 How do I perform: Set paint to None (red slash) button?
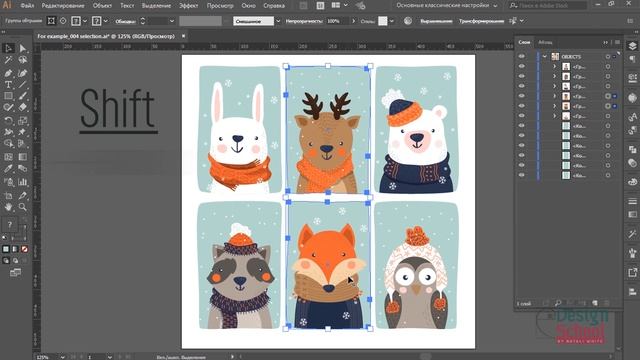tap(24, 249)
